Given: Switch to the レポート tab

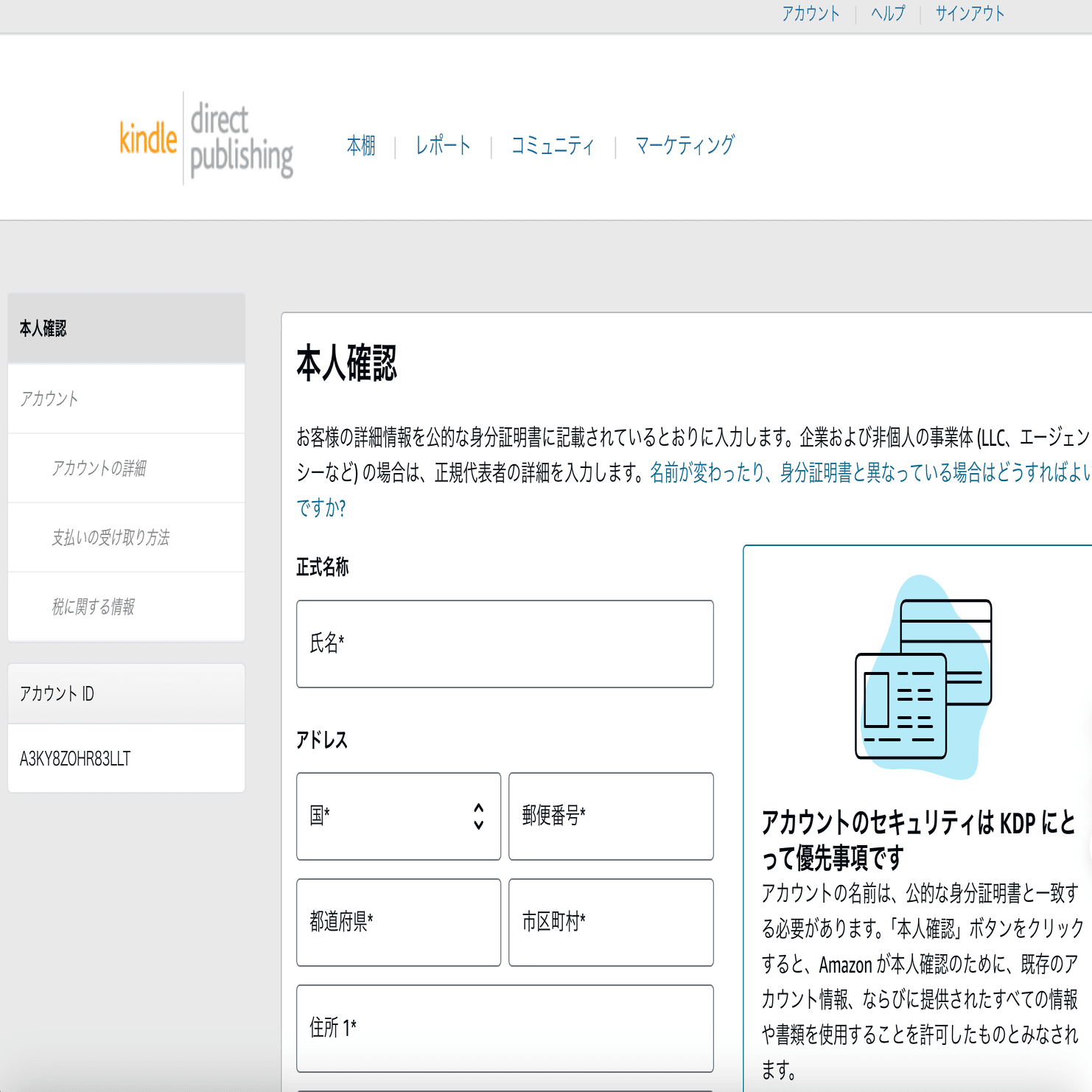Looking at the screenshot, I should click(x=442, y=145).
